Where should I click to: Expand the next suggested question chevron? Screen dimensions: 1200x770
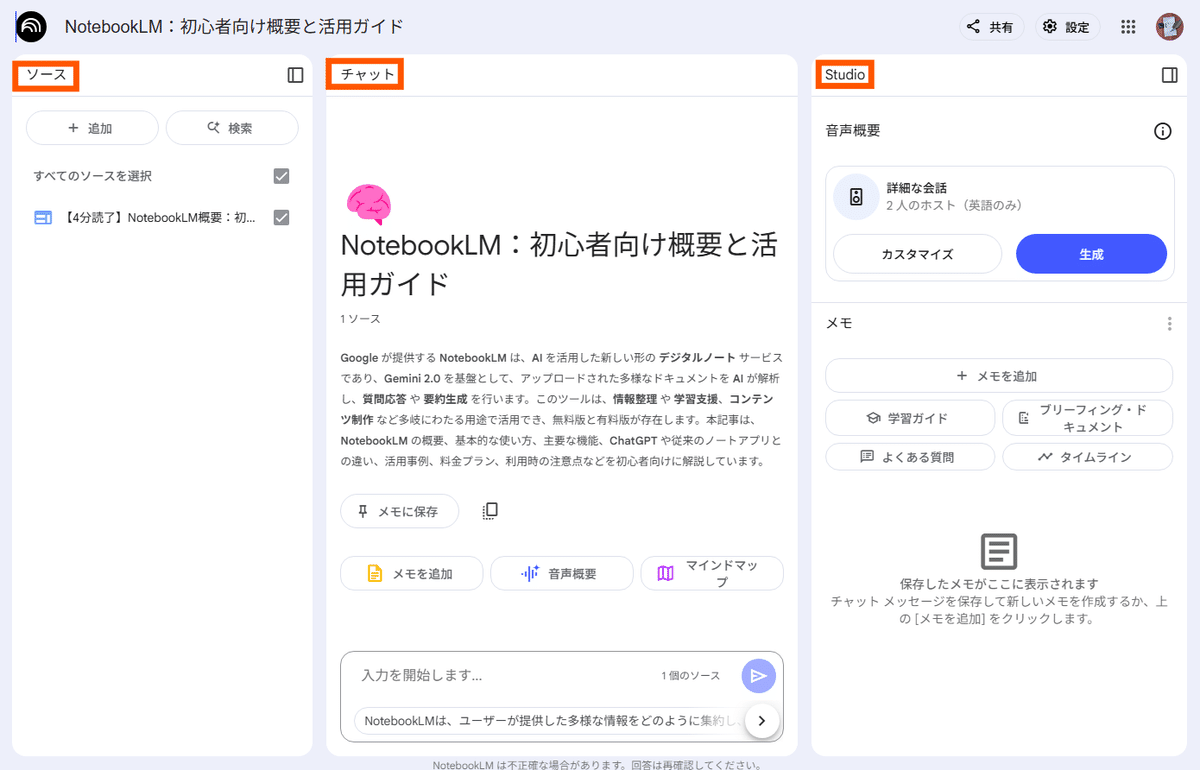(762, 720)
